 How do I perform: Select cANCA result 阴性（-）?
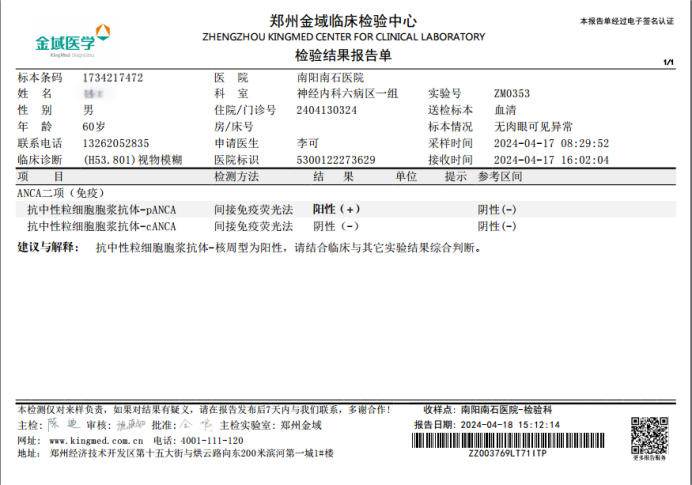pyautogui.click(x=336, y=226)
